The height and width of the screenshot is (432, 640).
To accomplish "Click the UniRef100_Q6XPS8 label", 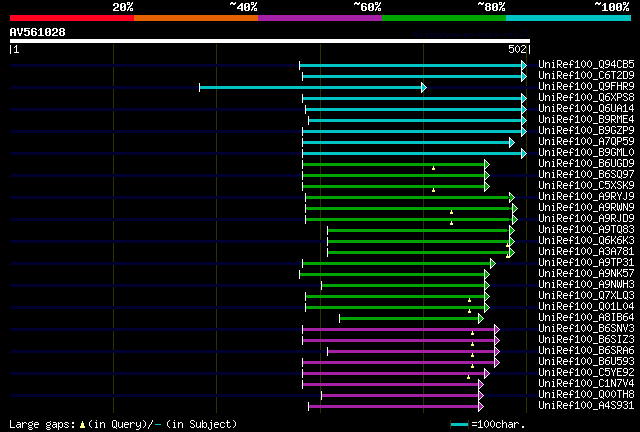I will 586,97.
